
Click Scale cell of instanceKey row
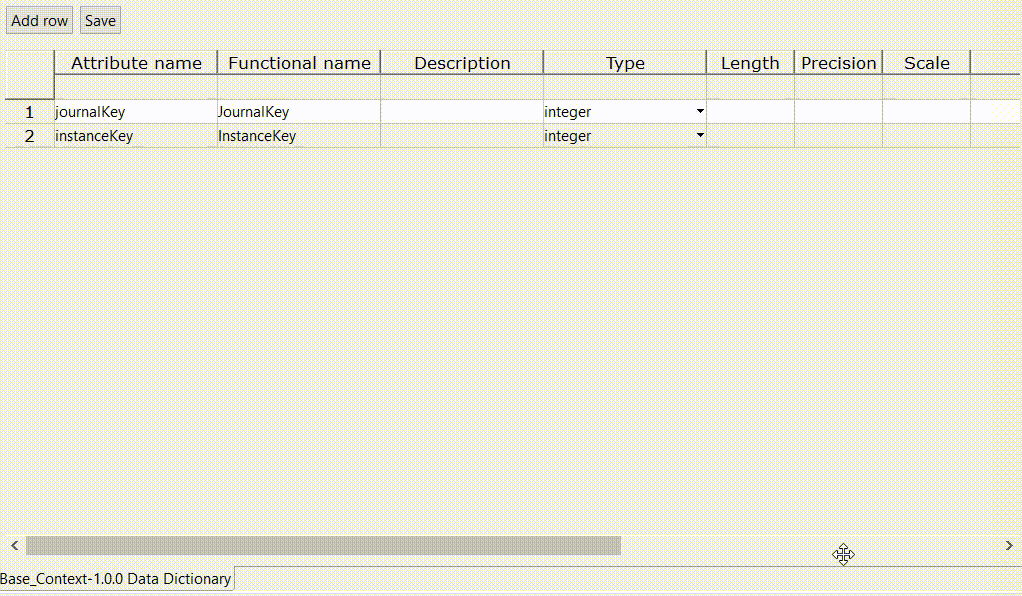coord(926,136)
